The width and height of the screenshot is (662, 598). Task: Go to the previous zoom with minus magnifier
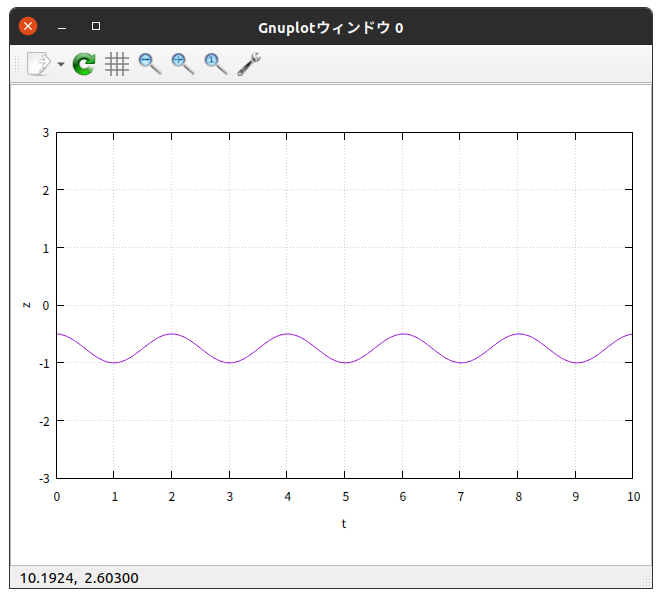[150, 64]
